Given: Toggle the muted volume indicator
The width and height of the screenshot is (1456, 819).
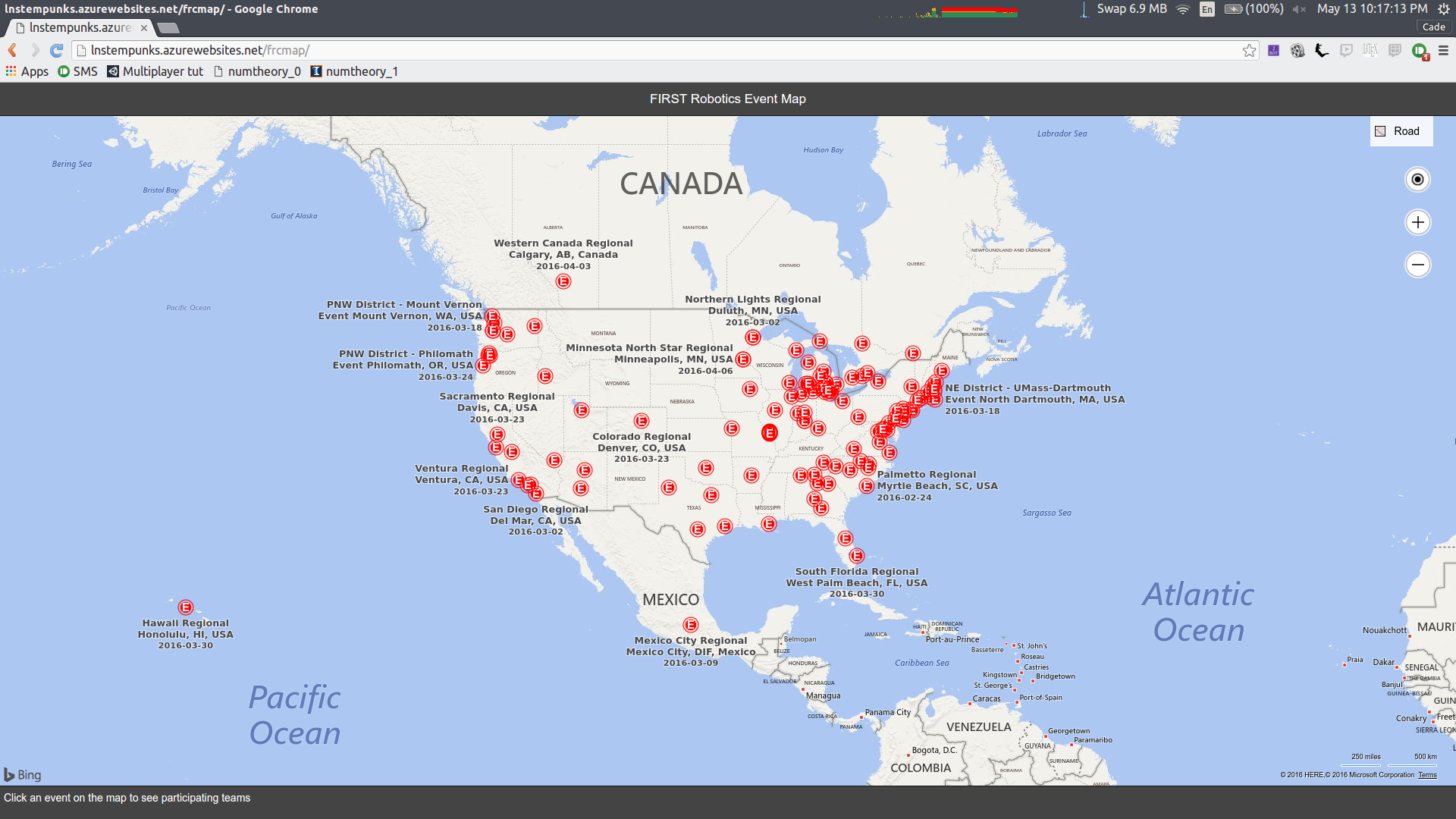Looking at the screenshot, I should click(1299, 9).
